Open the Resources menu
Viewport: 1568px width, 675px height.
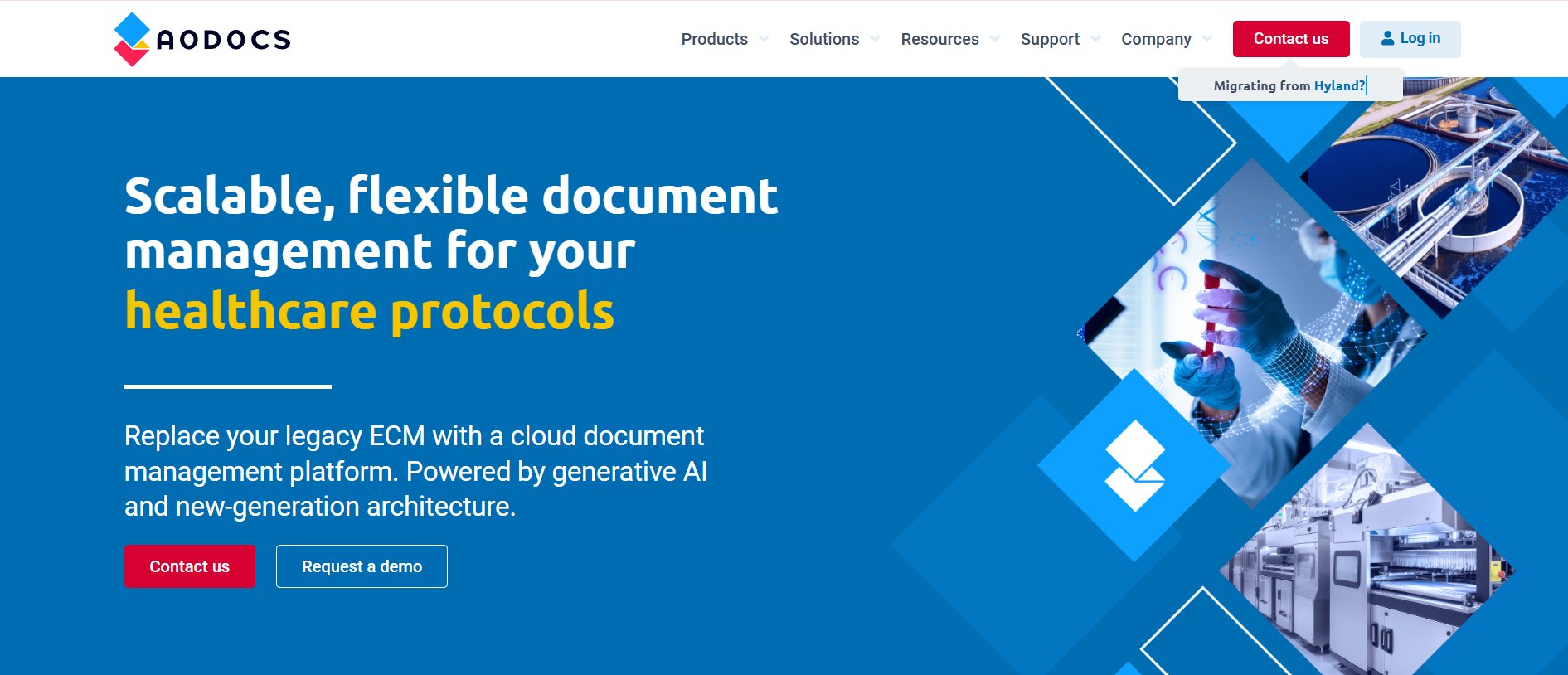(x=939, y=39)
